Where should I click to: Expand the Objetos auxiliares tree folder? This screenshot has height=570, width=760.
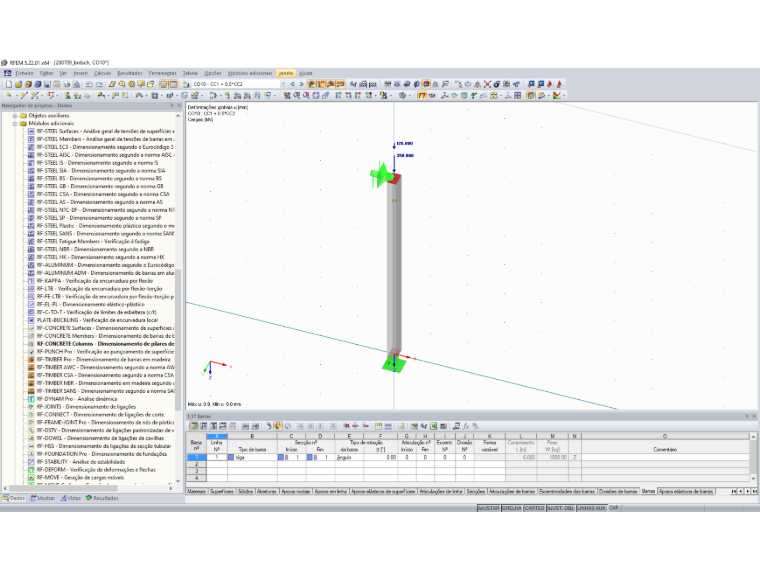(15, 116)
